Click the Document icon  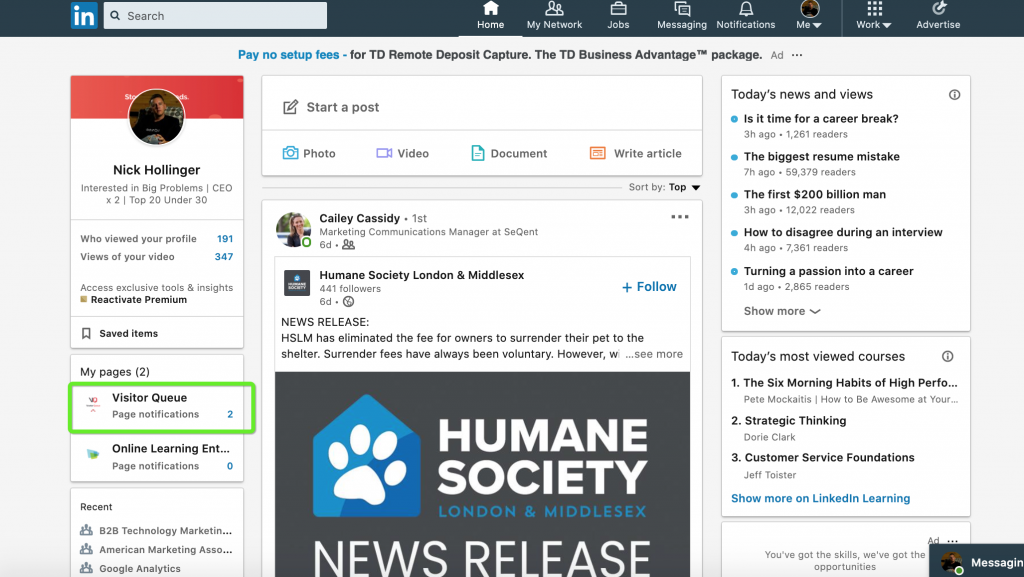(x=478, y=153)
